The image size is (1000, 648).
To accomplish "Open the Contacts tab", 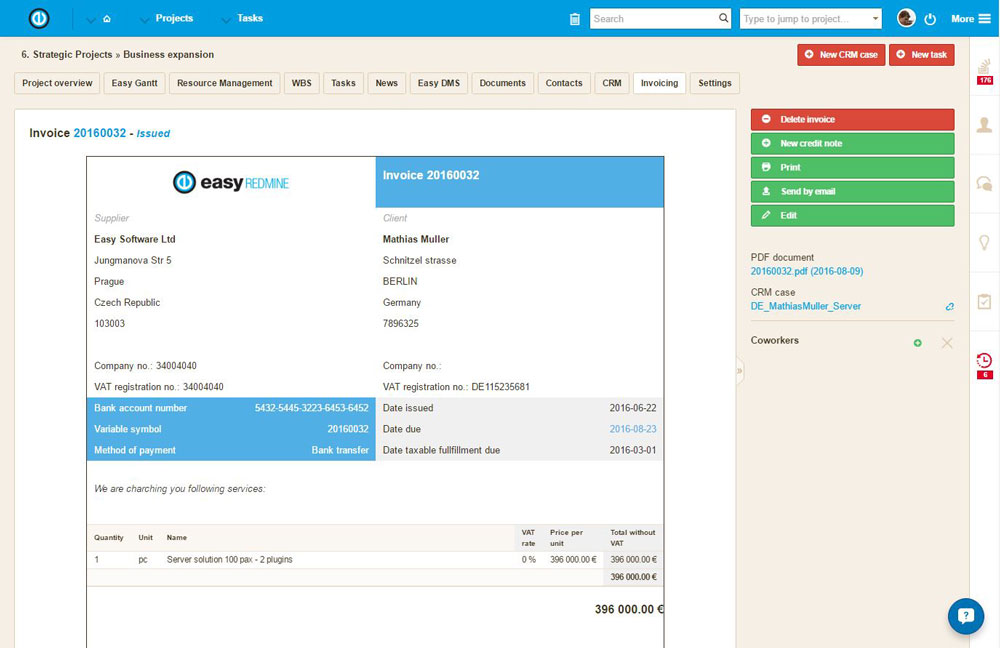I will (x=564, y=83).
